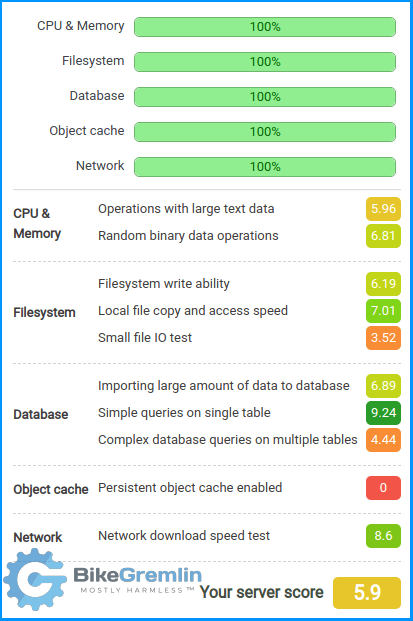Click the 8.6 network download score badge
Image resolution: width=413 pixels, height=621 pixels.
click(x=383, y=536)
